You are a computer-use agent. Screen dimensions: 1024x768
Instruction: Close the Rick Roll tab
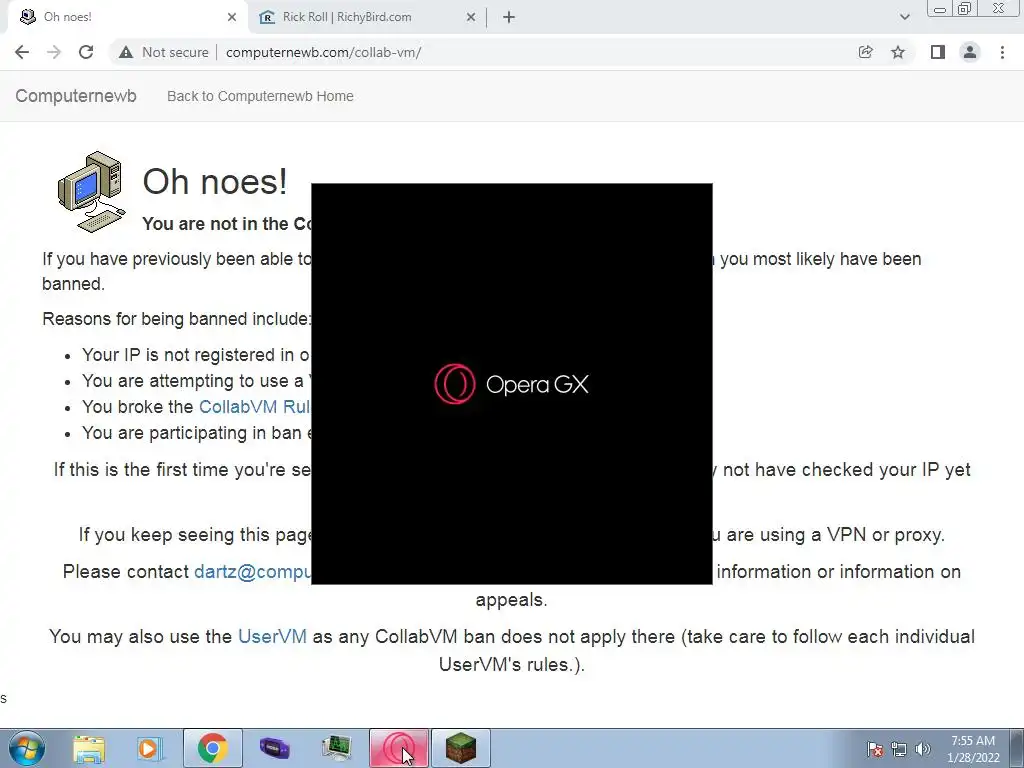(x=471, y=17)
